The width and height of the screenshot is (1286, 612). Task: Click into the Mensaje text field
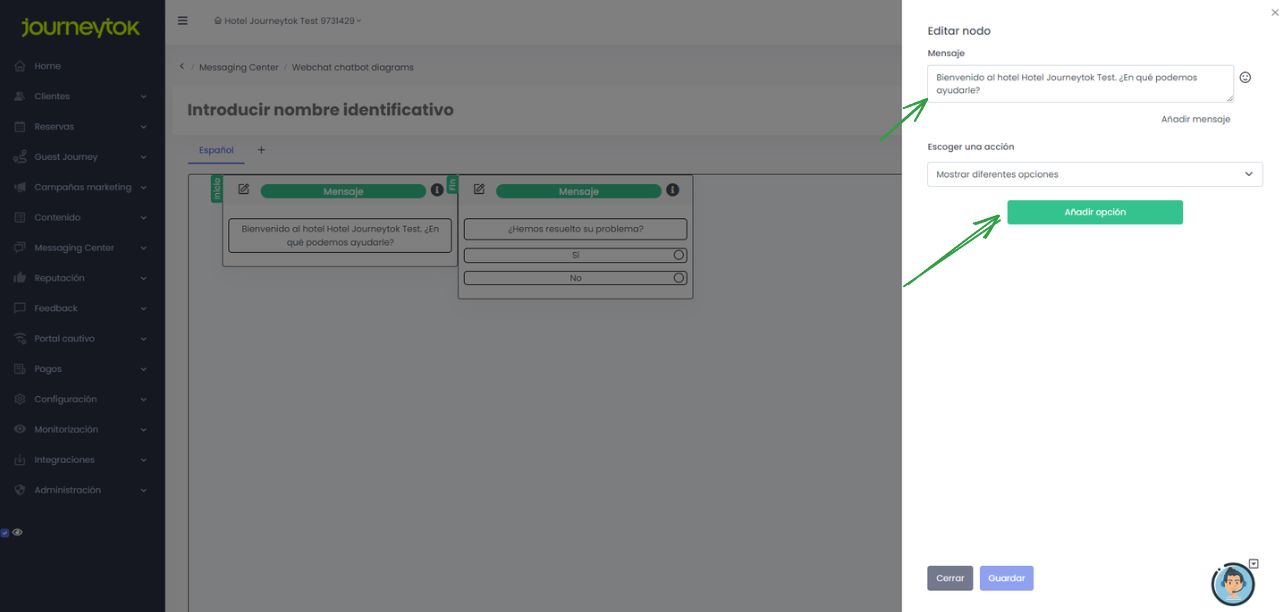click(1079, 83)
